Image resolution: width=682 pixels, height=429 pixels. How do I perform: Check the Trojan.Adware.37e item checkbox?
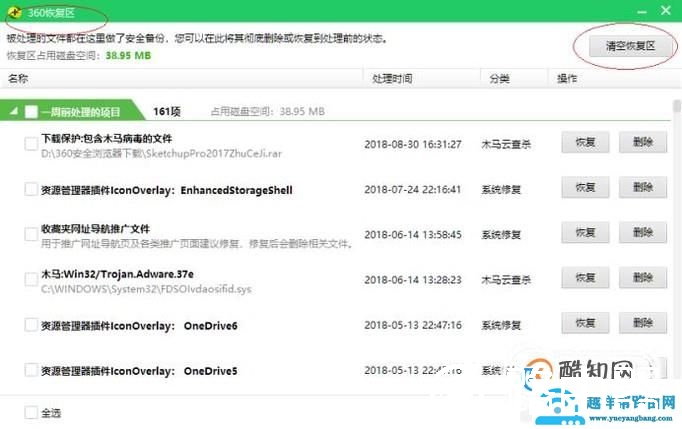pyautogui.click(x=31, y=279)
